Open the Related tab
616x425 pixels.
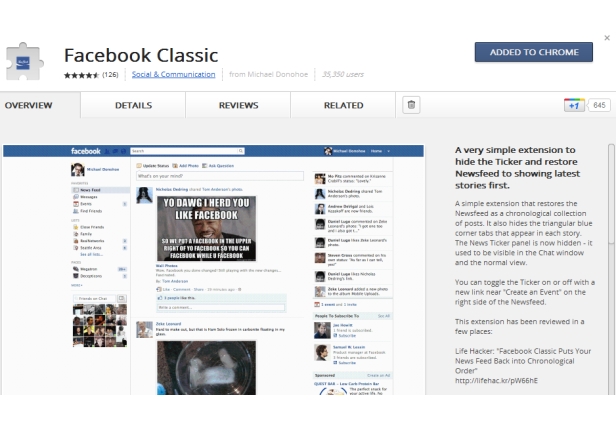point(343,105)
